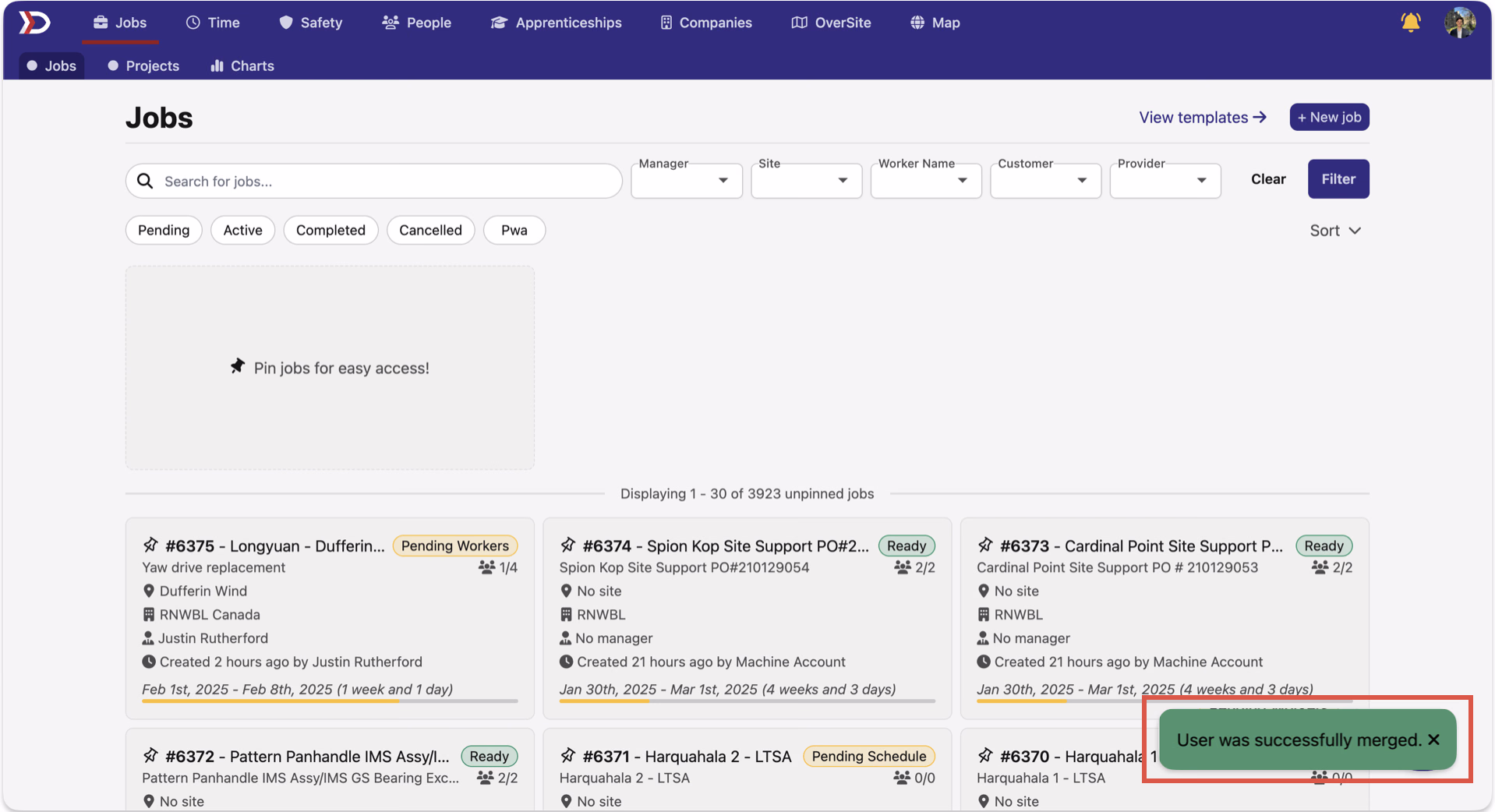Viewport: 1495px width, 812px height.
Task: Click workers icon next to 1/4 on job #6375
Action: (486, 567)
